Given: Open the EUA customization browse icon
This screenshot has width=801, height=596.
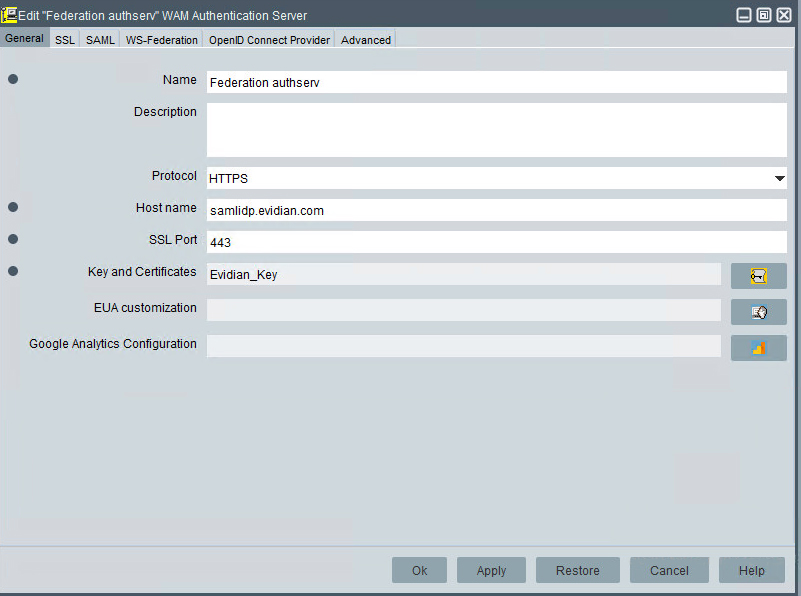Looking at the screenshot, I should click(758, 312).
